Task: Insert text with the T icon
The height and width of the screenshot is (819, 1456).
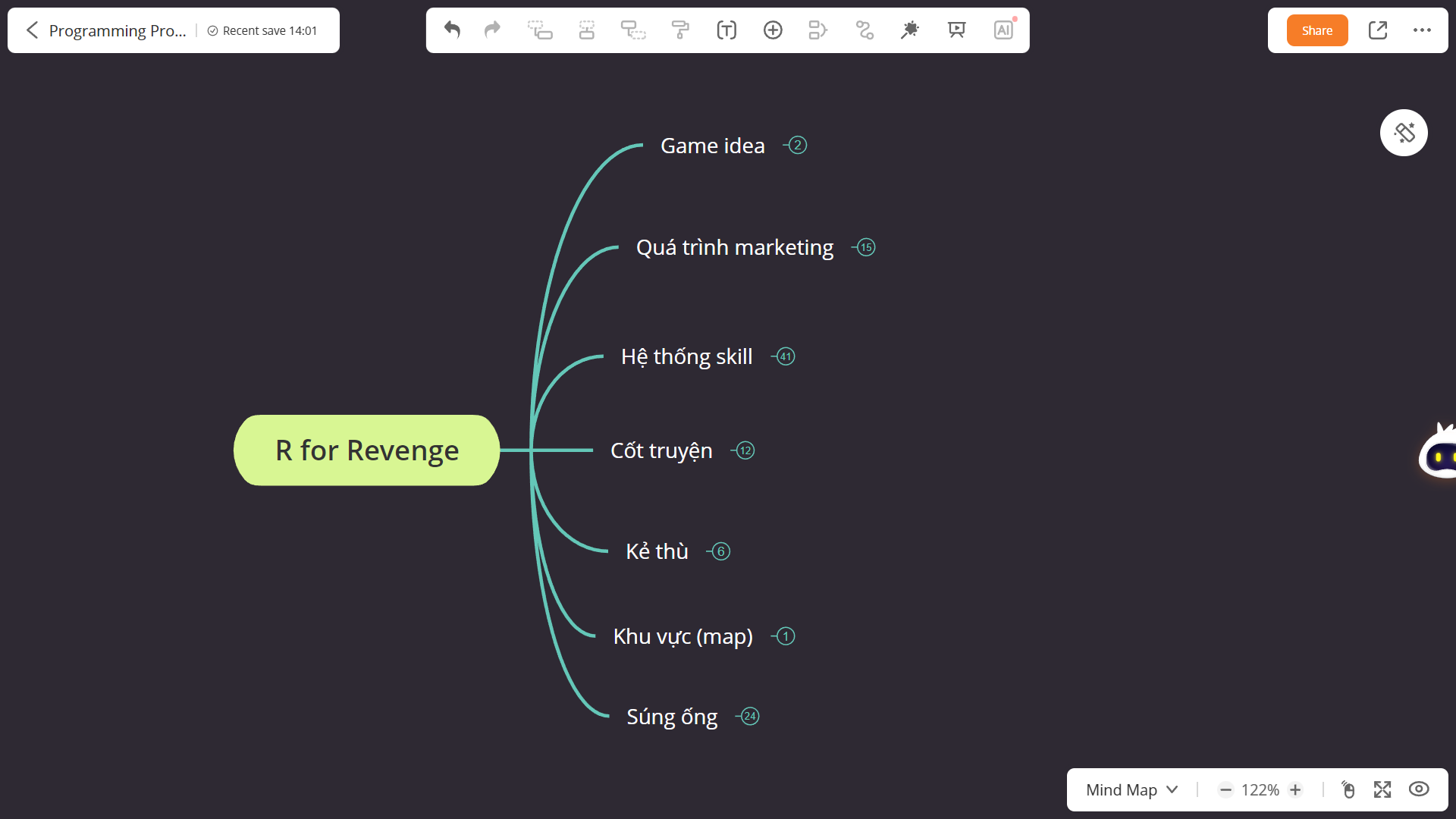Action: click(726, 30)
